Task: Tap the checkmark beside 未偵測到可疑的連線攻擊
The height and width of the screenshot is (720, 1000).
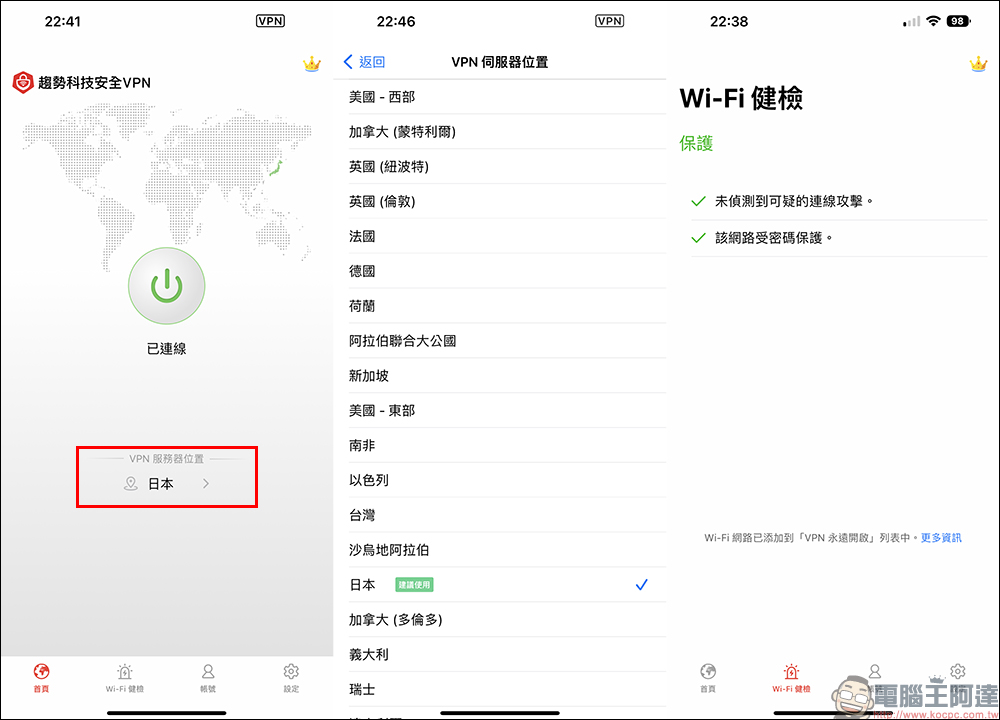Action: (x=698, y=202)
